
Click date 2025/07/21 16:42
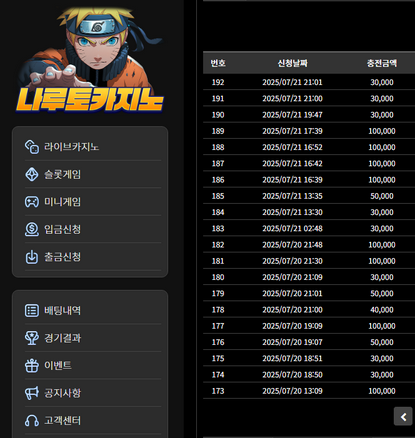(x=292, y=163)
